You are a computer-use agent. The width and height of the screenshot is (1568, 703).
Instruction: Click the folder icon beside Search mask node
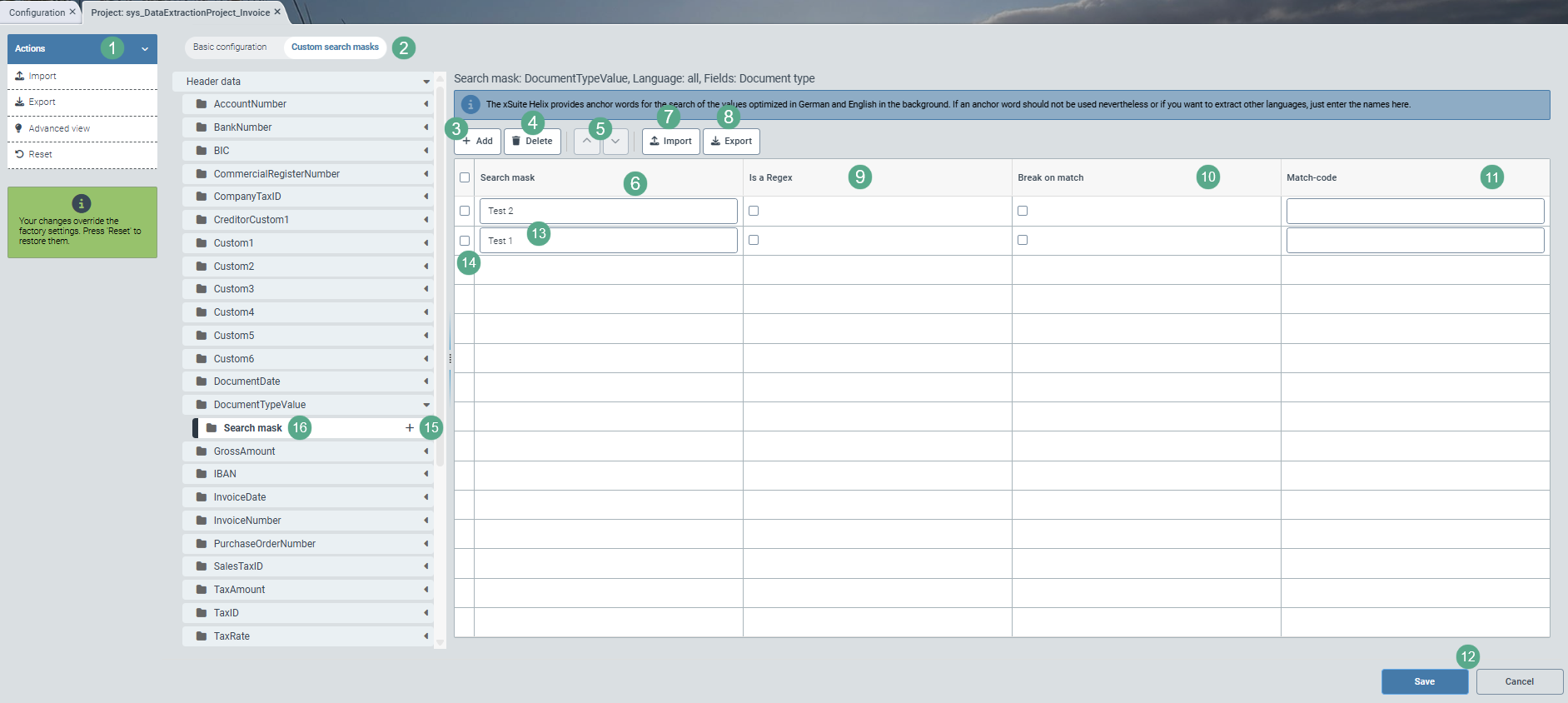coord(212,428)
